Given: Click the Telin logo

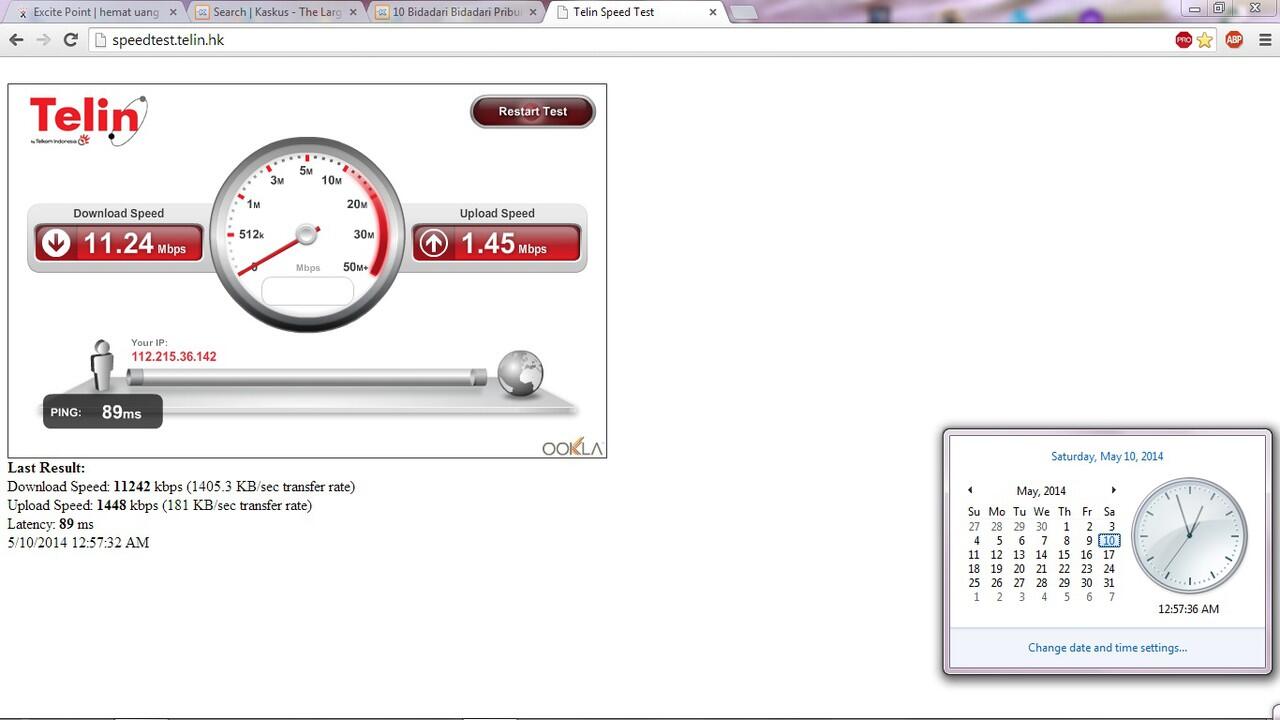Looking at the screenshot, I should [x=88, y=121].
